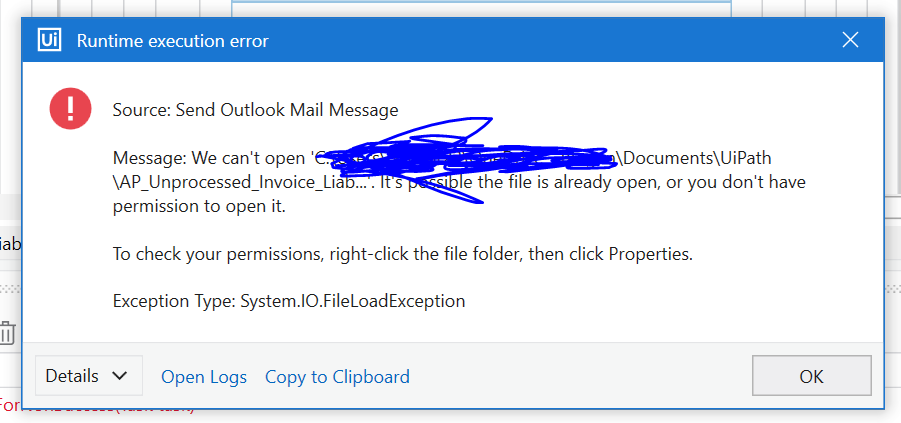Click the red exclamation error icon
Screen dimensions: 901x423
71,109
